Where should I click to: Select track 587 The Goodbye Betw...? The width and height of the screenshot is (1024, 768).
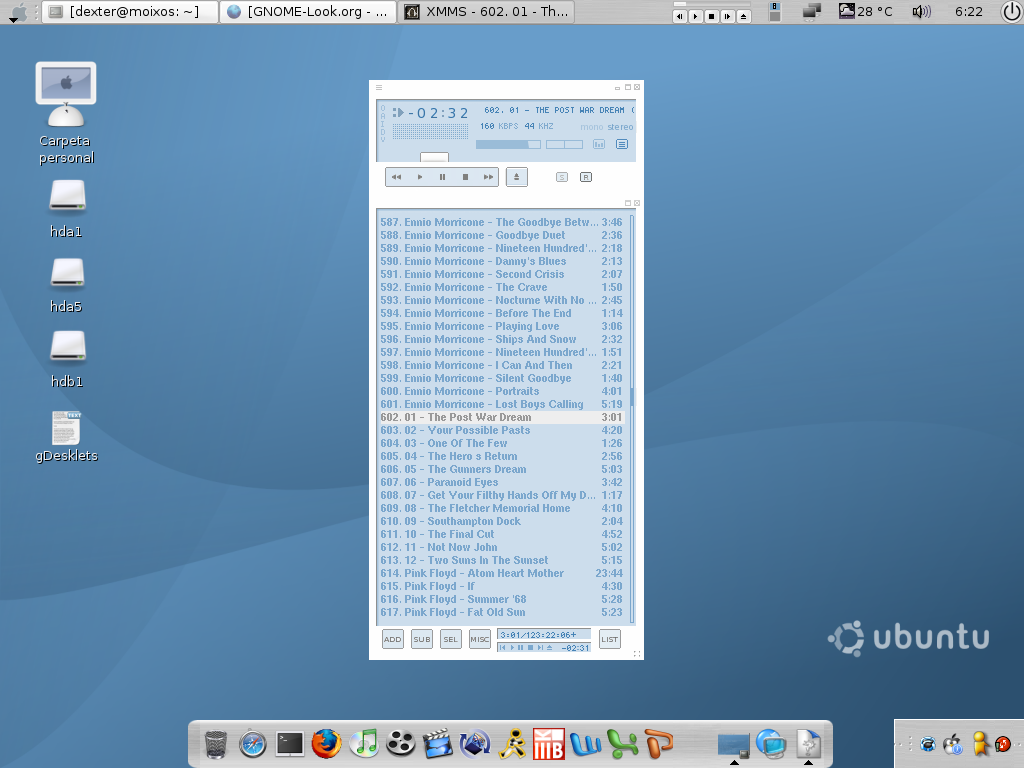(502, 222)
